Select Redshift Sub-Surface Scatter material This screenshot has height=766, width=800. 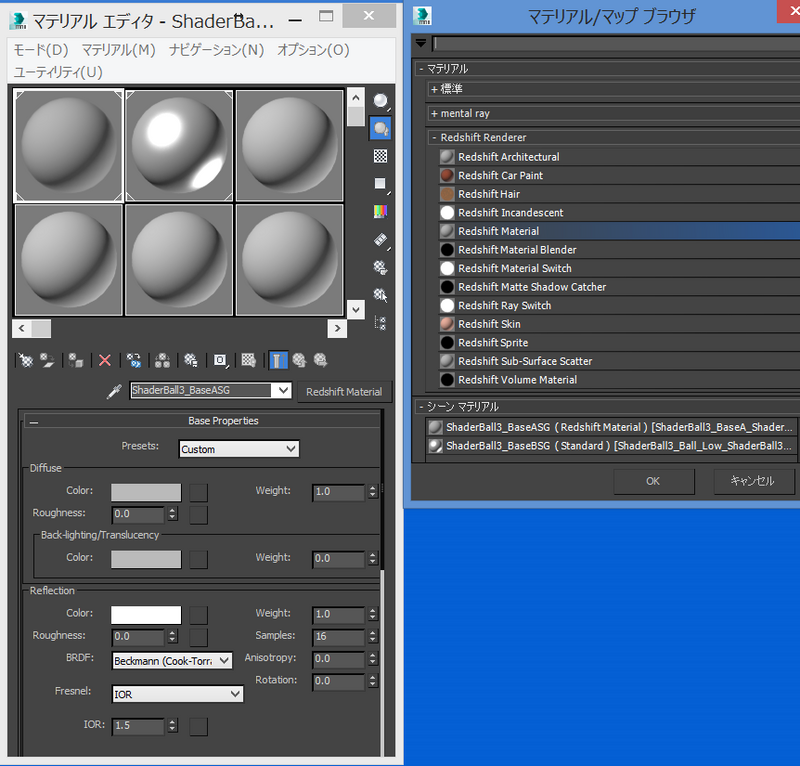click(x=619, y=361)
